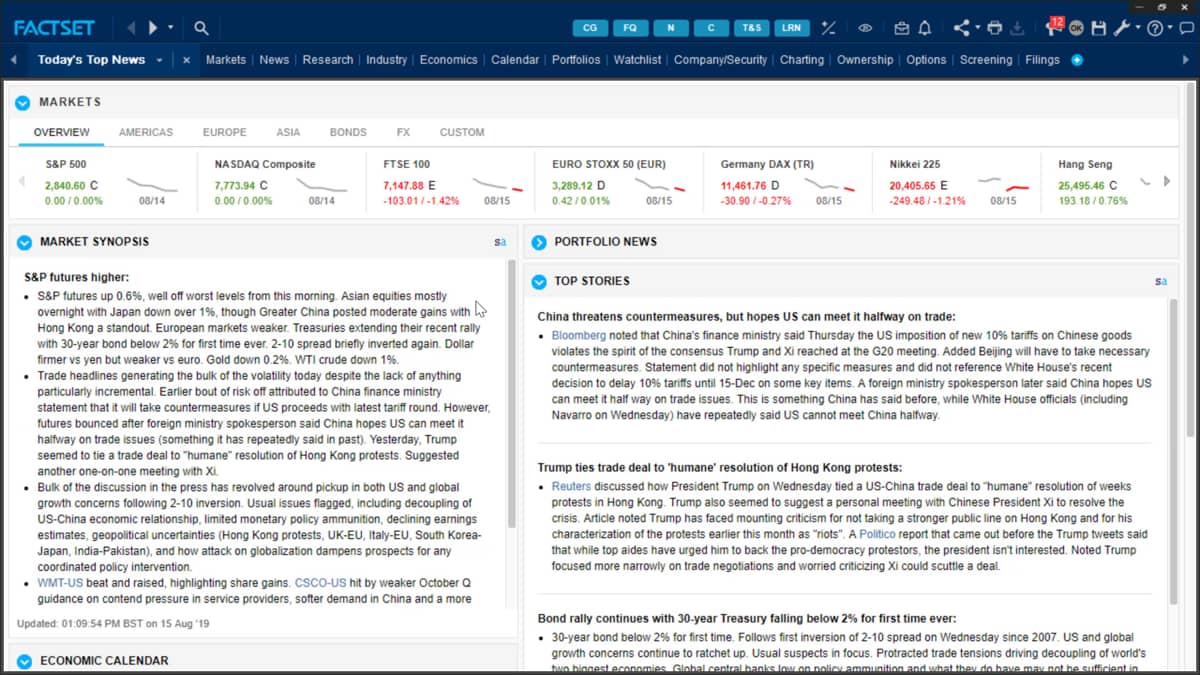
Task: Click the blue add tab plus icon
Action: [1077, 60]
